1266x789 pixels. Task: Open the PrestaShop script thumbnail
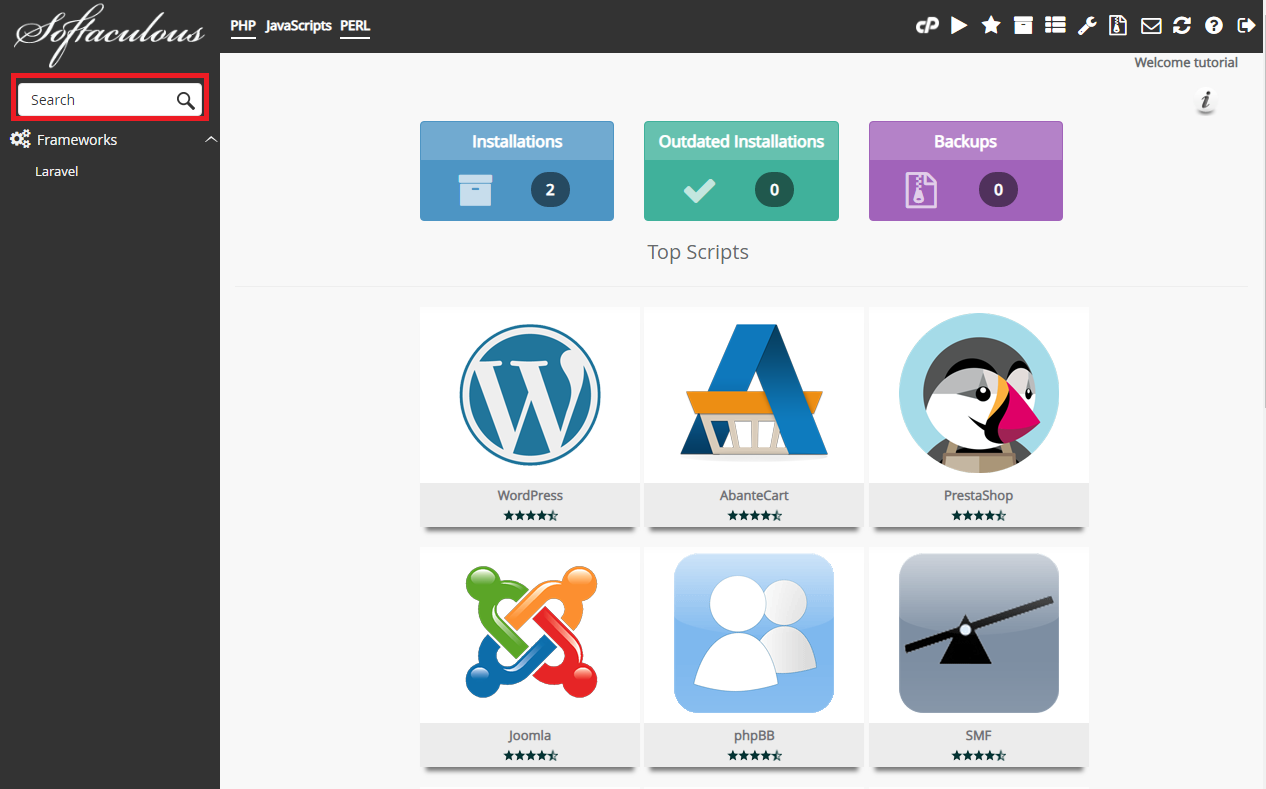point(978,395)
